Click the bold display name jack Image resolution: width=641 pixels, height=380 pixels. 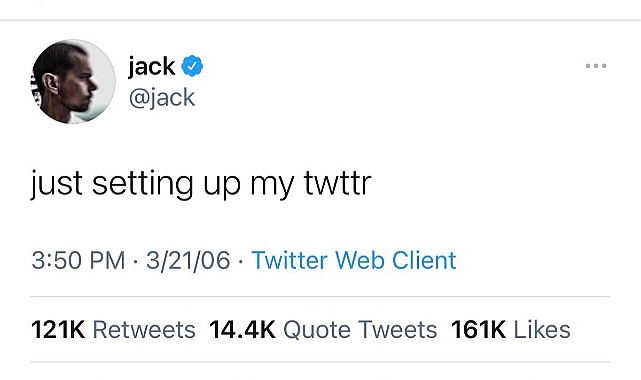(151, 66)
